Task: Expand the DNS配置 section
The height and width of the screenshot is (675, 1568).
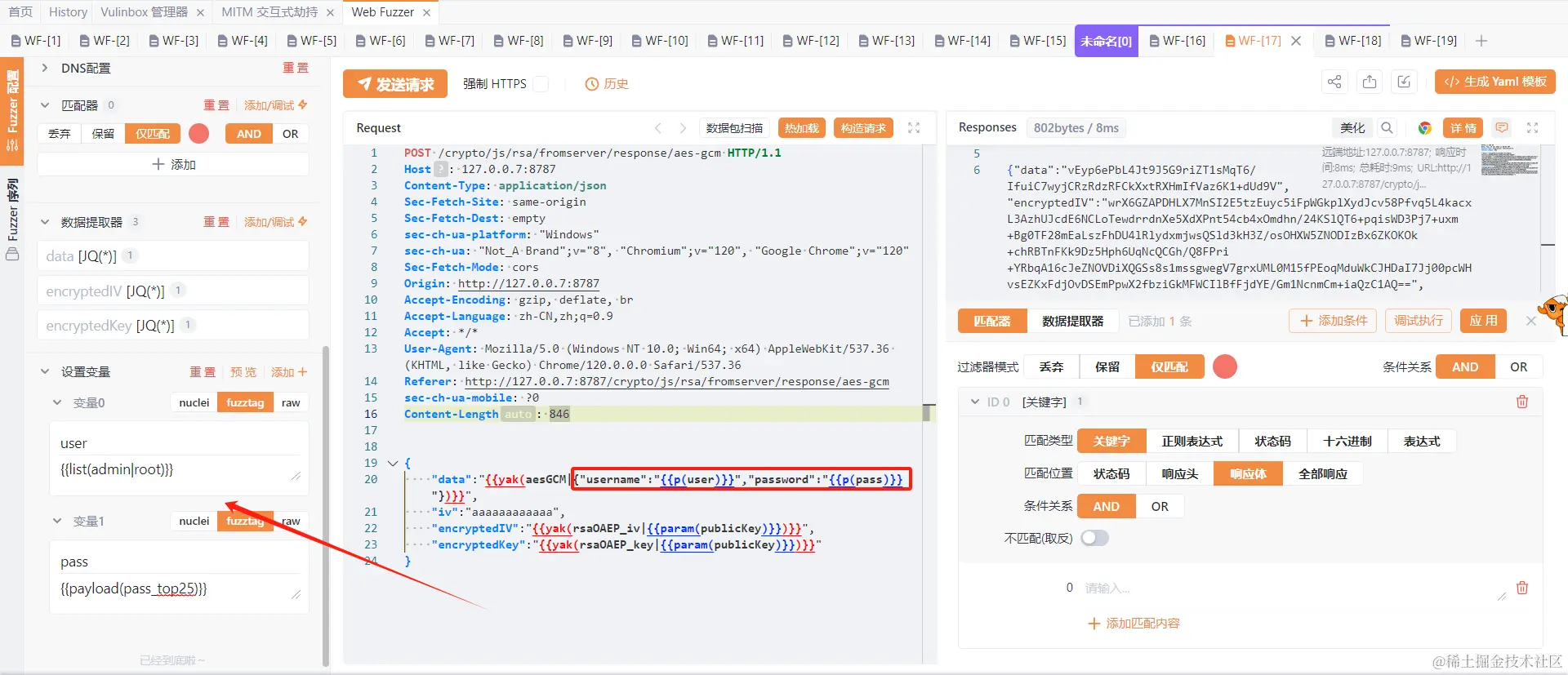Action: click(x=44, y=68)
